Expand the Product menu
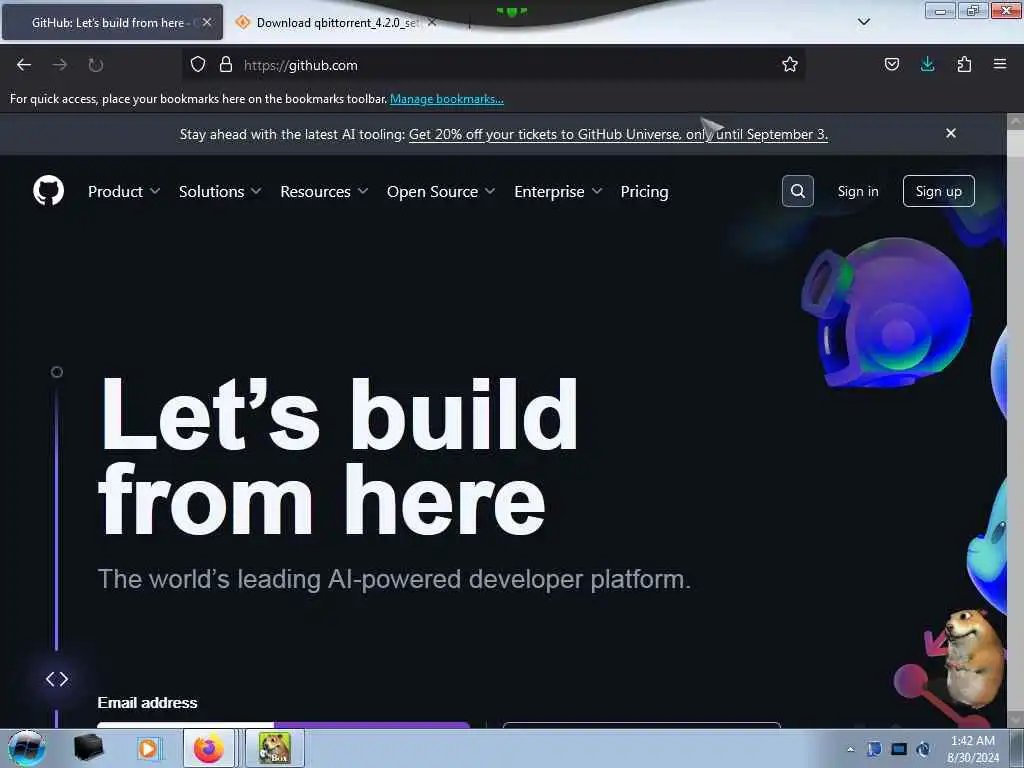This screenshot has height=768, width=1024. (x=124, y=191)
